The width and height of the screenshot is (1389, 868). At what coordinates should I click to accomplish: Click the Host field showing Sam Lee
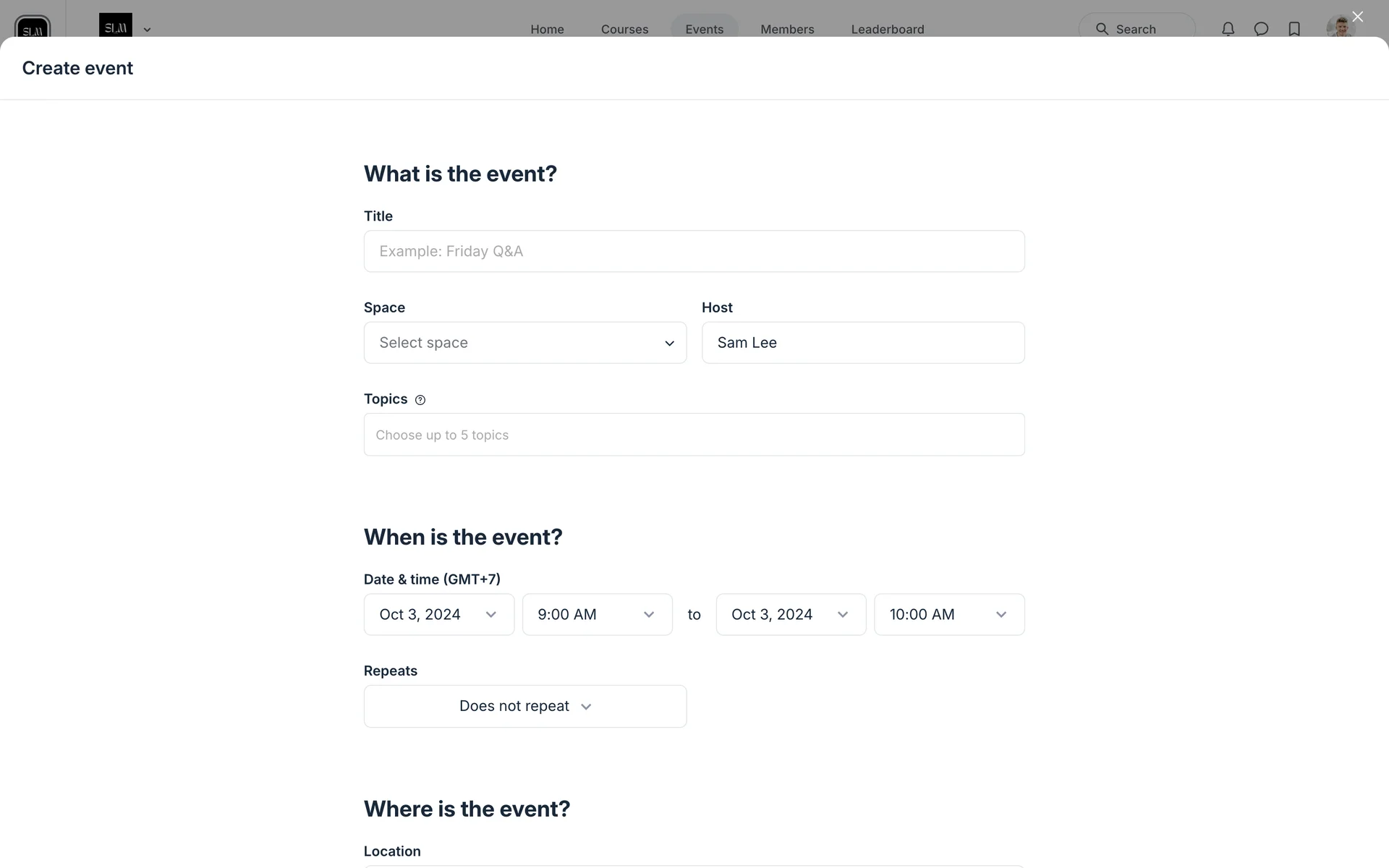(x=862, y=343)
